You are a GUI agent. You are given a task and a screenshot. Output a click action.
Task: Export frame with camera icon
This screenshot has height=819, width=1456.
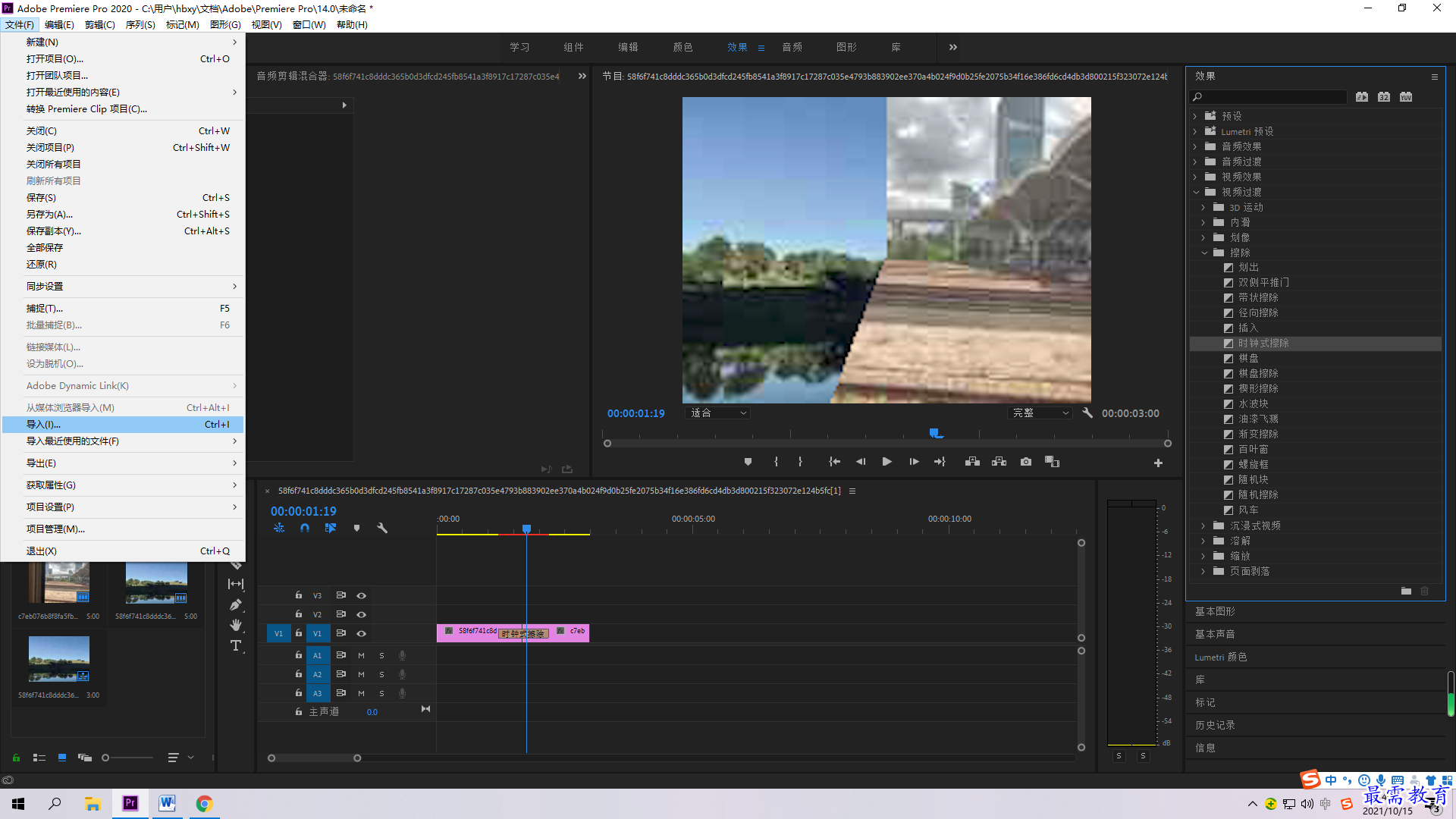point(1025,462)
